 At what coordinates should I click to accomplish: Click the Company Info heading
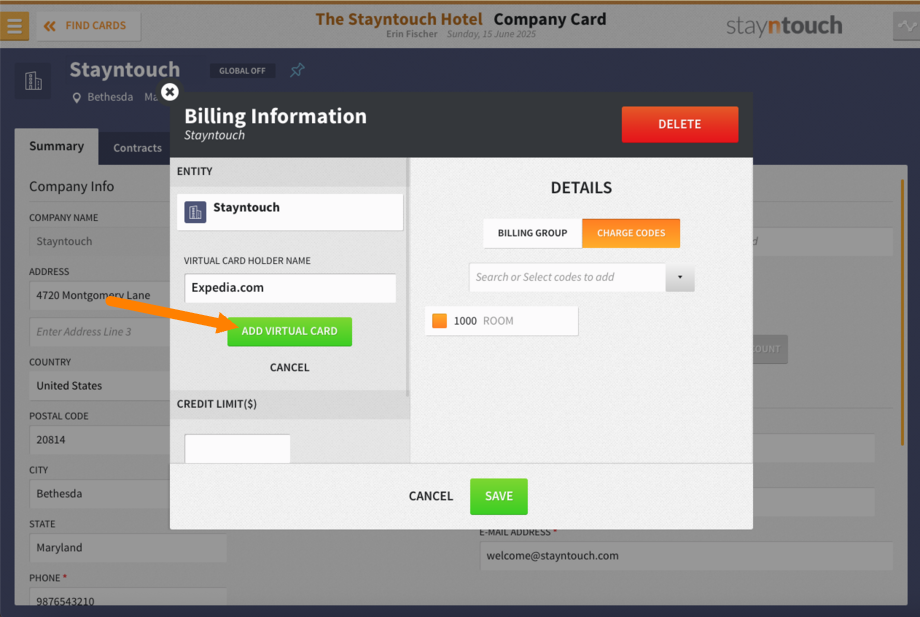pos(72,187)
